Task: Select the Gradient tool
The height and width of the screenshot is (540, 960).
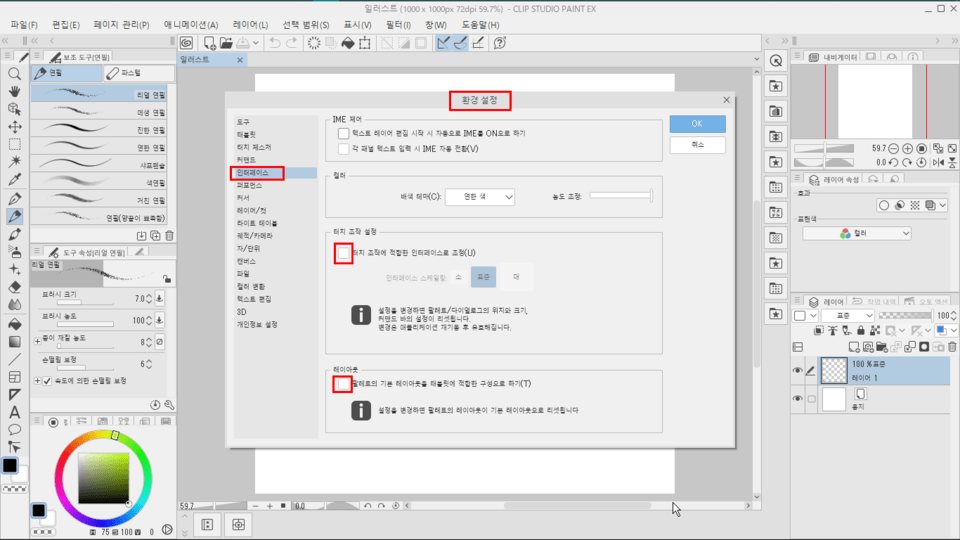Action: 15,342
